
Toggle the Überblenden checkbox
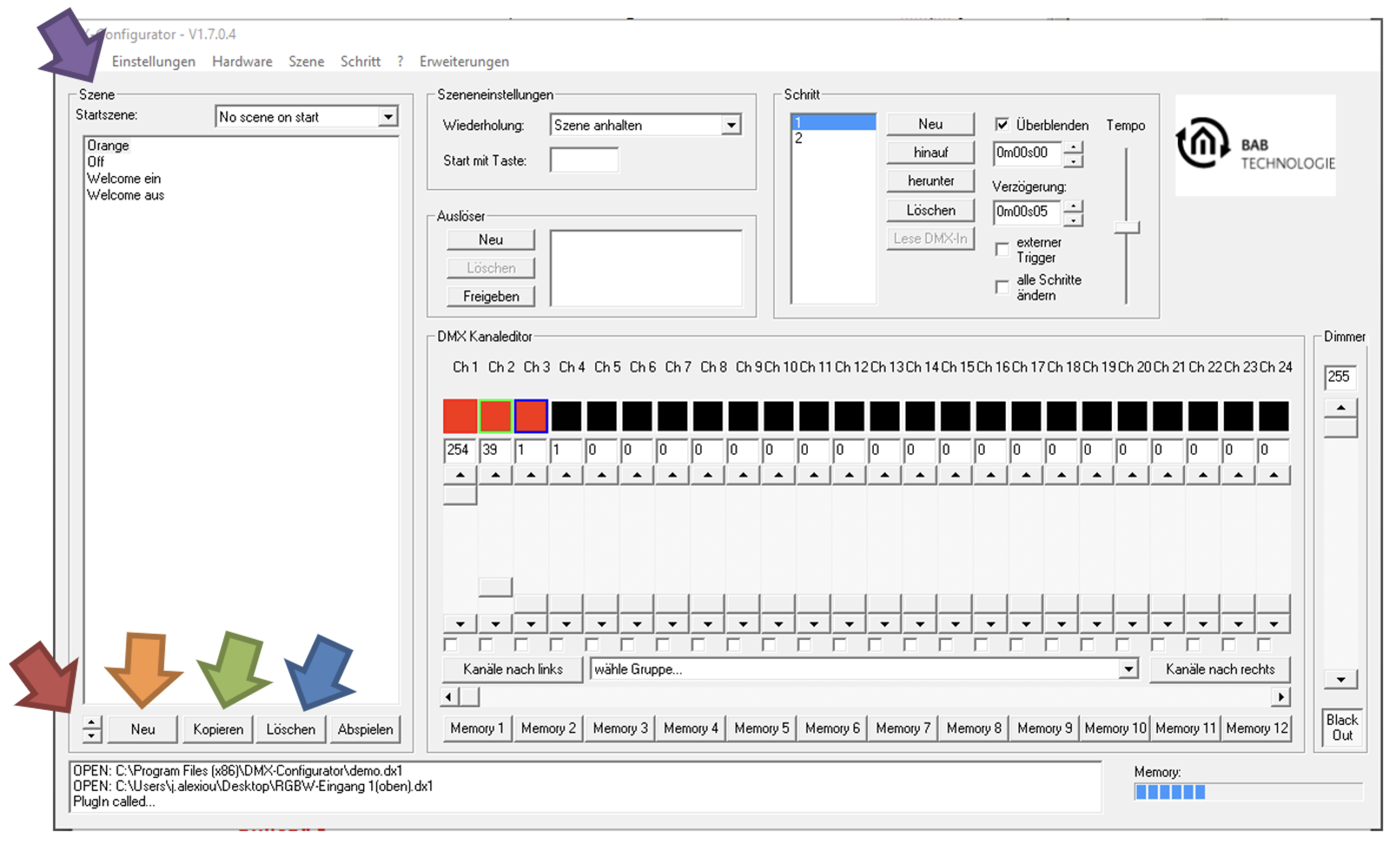pos(1002,124)
